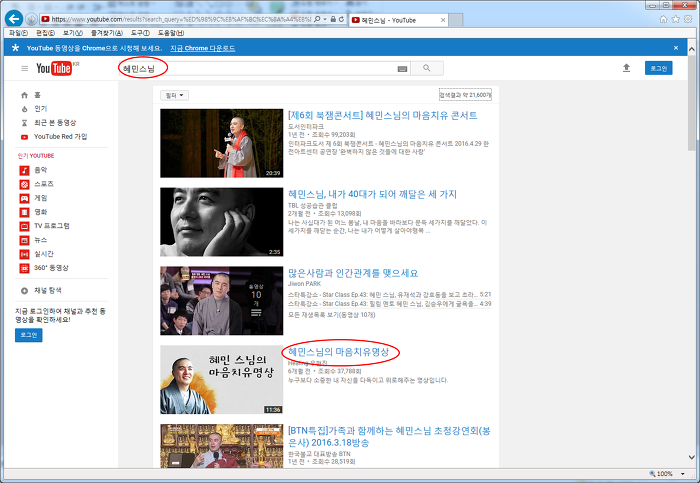Toggle the hamburger guide menu icon
Image resolution: width=700 pixels, height=483 pixels.
[x=24, y=68]
